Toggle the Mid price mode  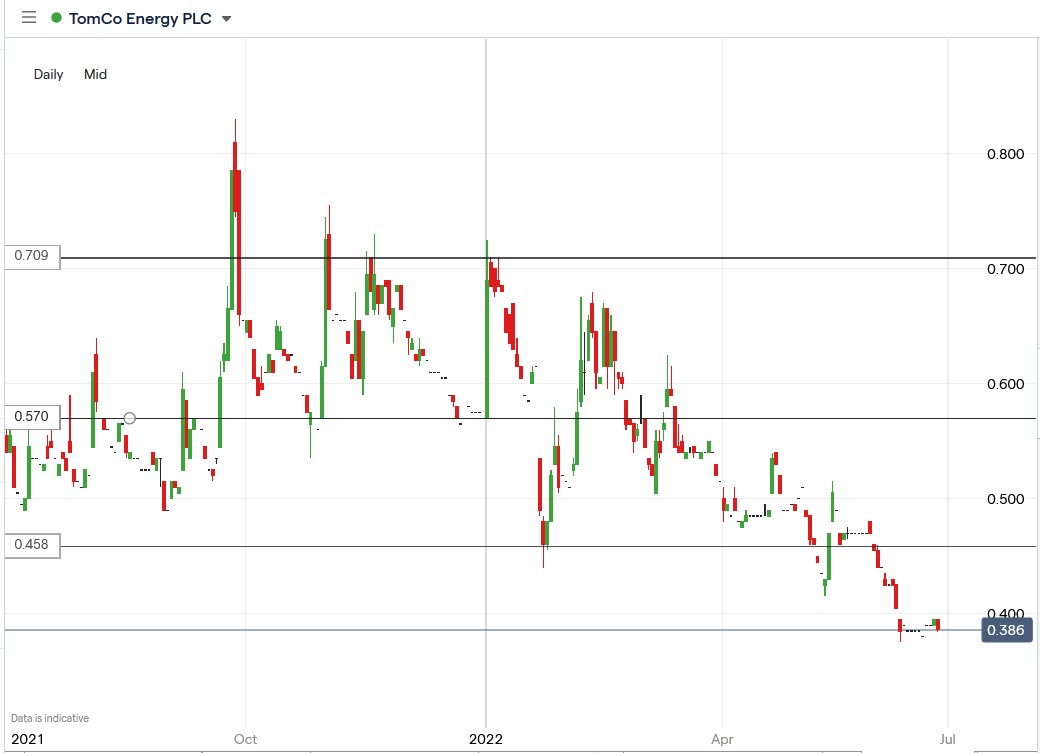click(x=95, y=74)
